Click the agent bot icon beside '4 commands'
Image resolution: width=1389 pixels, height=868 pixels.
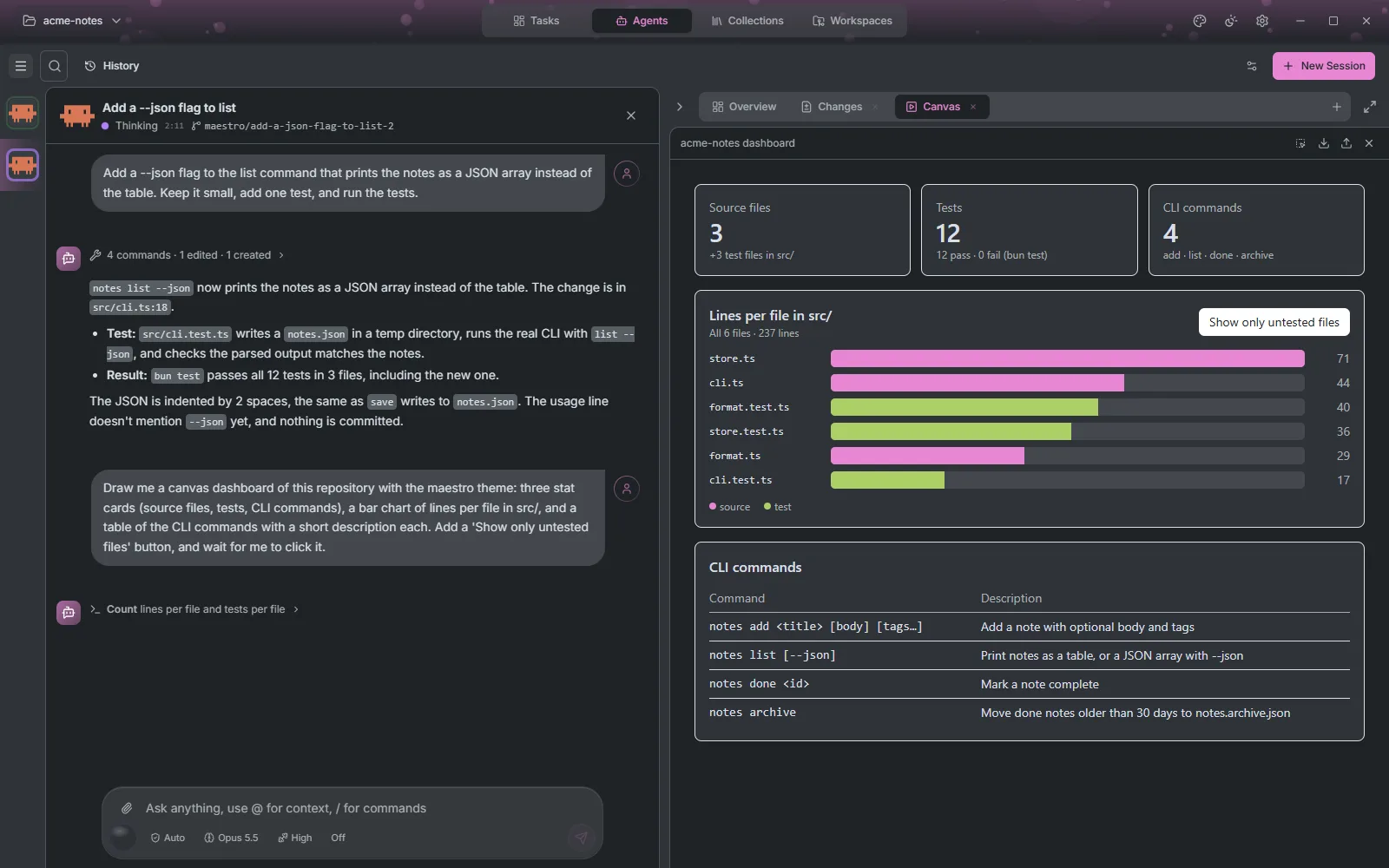coord(69,258)
